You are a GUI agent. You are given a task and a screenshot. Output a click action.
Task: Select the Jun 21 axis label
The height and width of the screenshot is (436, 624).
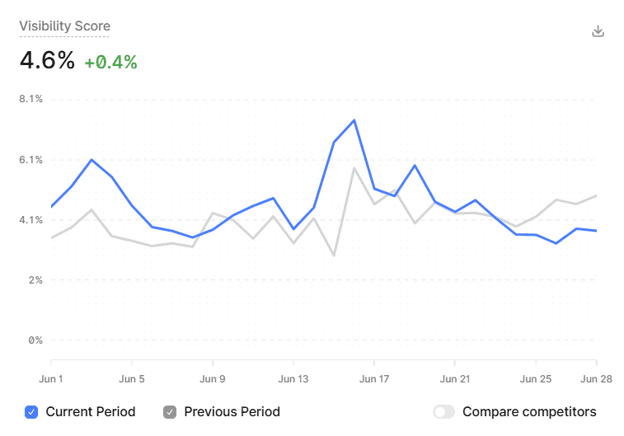point(455,379)
